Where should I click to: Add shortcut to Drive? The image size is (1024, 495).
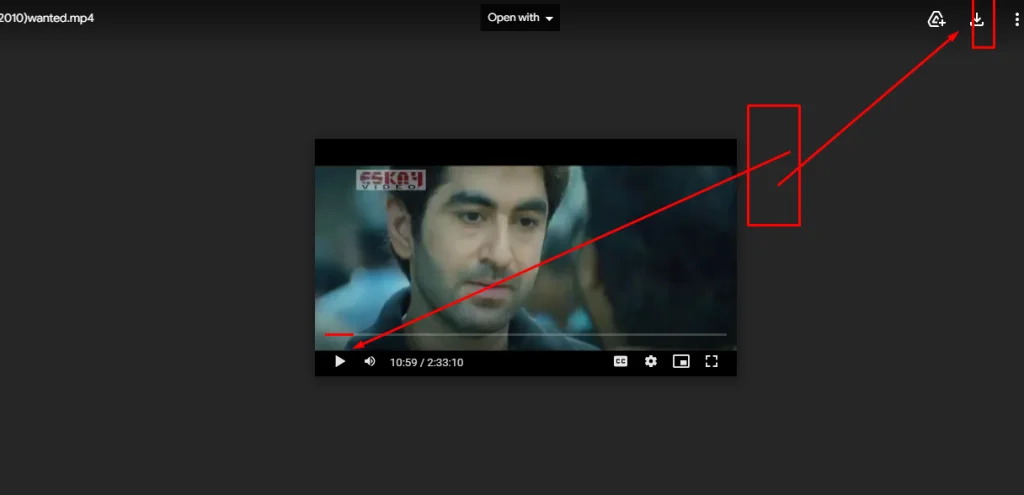(x=936, y=20)
